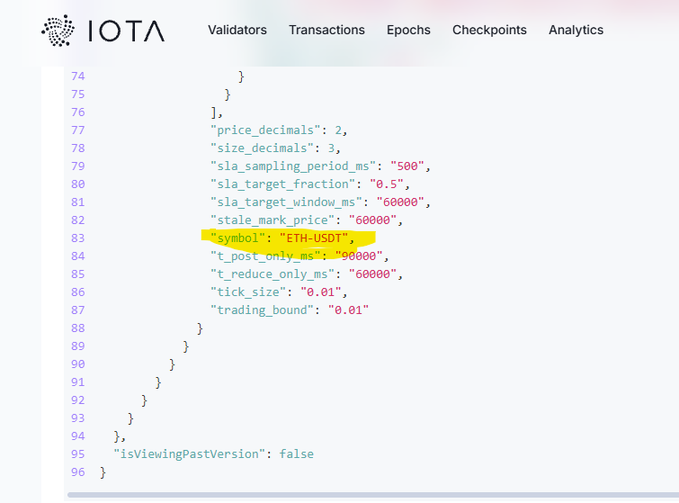Screen dimensions: 679x503
Task: Open the Checkpoints page
Action: [x=489, y=30]
